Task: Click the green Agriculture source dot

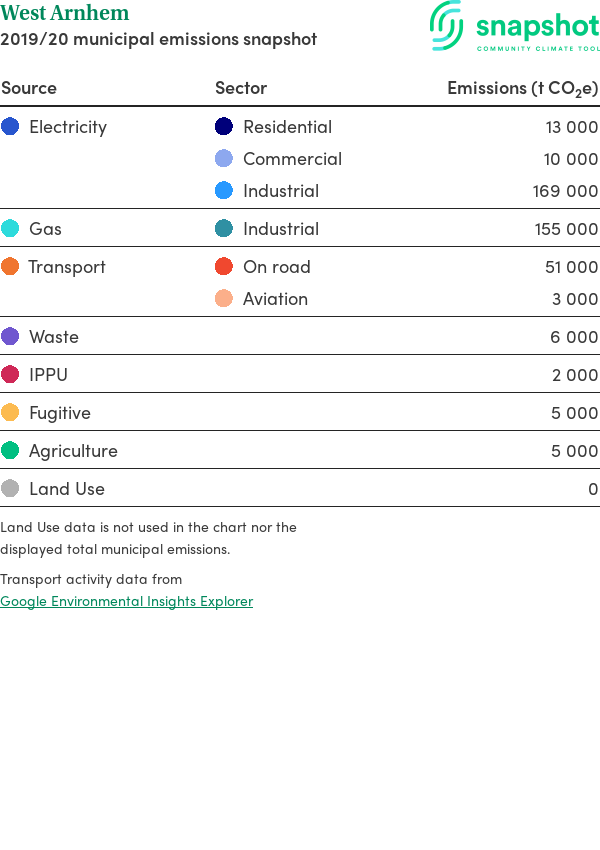Action: 10,450
